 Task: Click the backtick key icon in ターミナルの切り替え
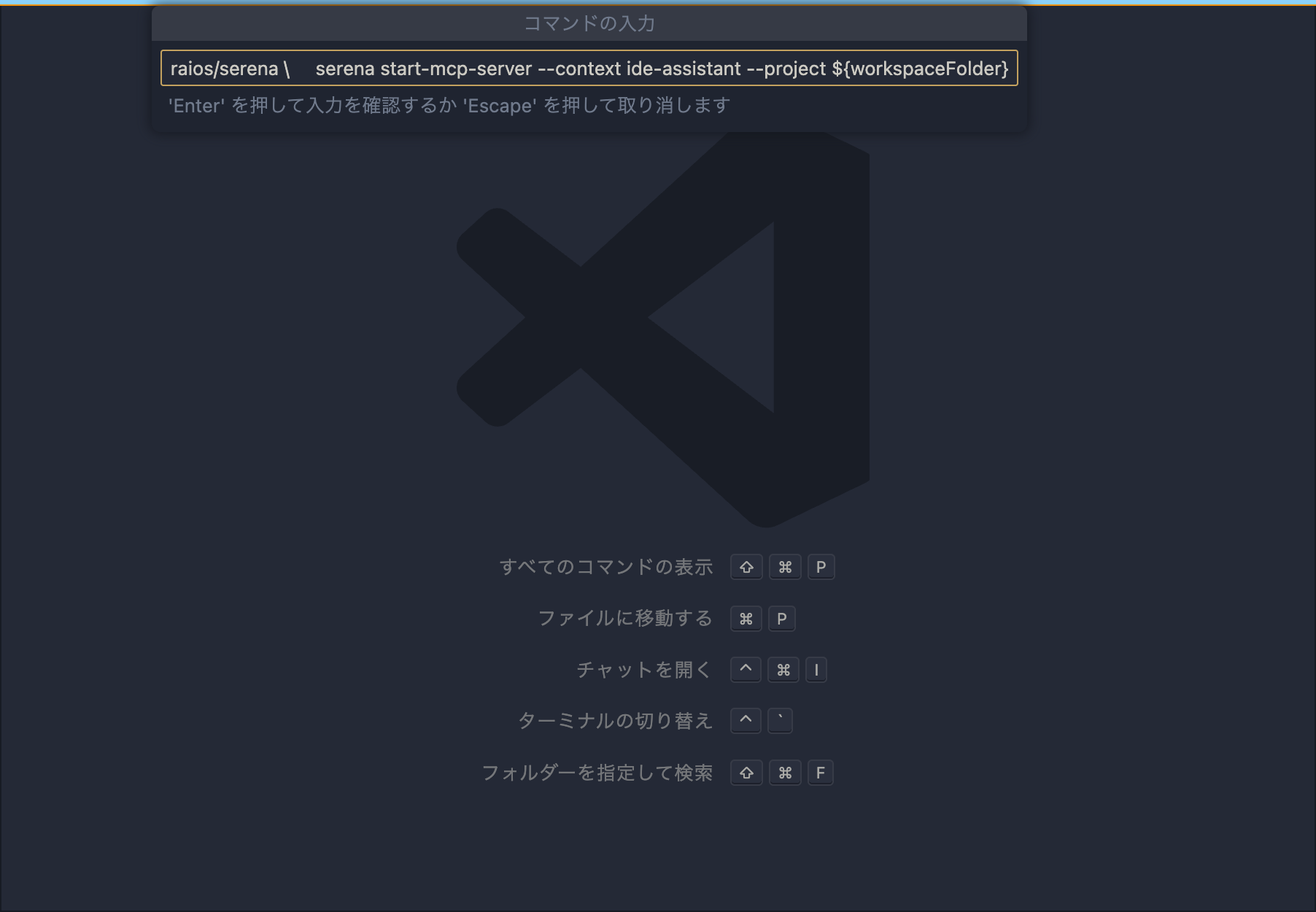click(x=779, y=721)
